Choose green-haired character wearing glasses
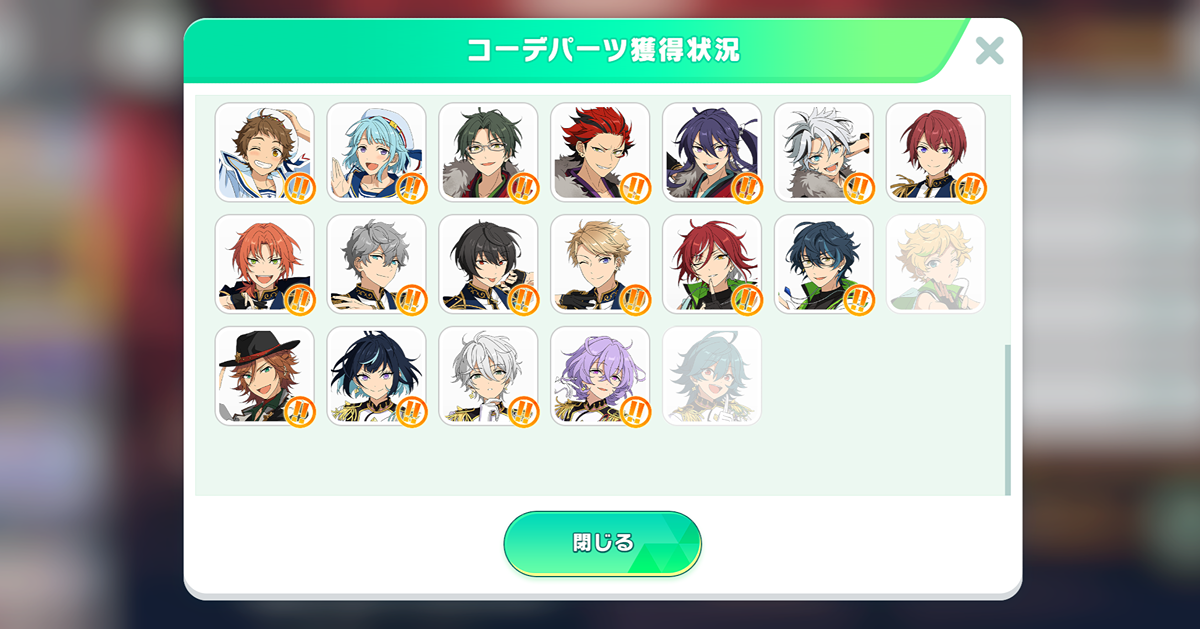 point(489,152)
